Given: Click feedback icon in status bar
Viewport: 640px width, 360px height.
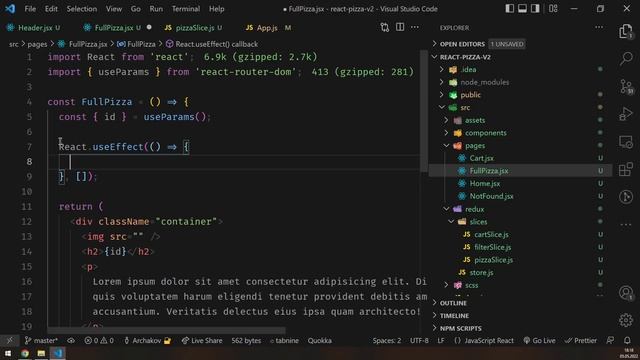Looking at the screenshot, I should (x=610, y=340).
